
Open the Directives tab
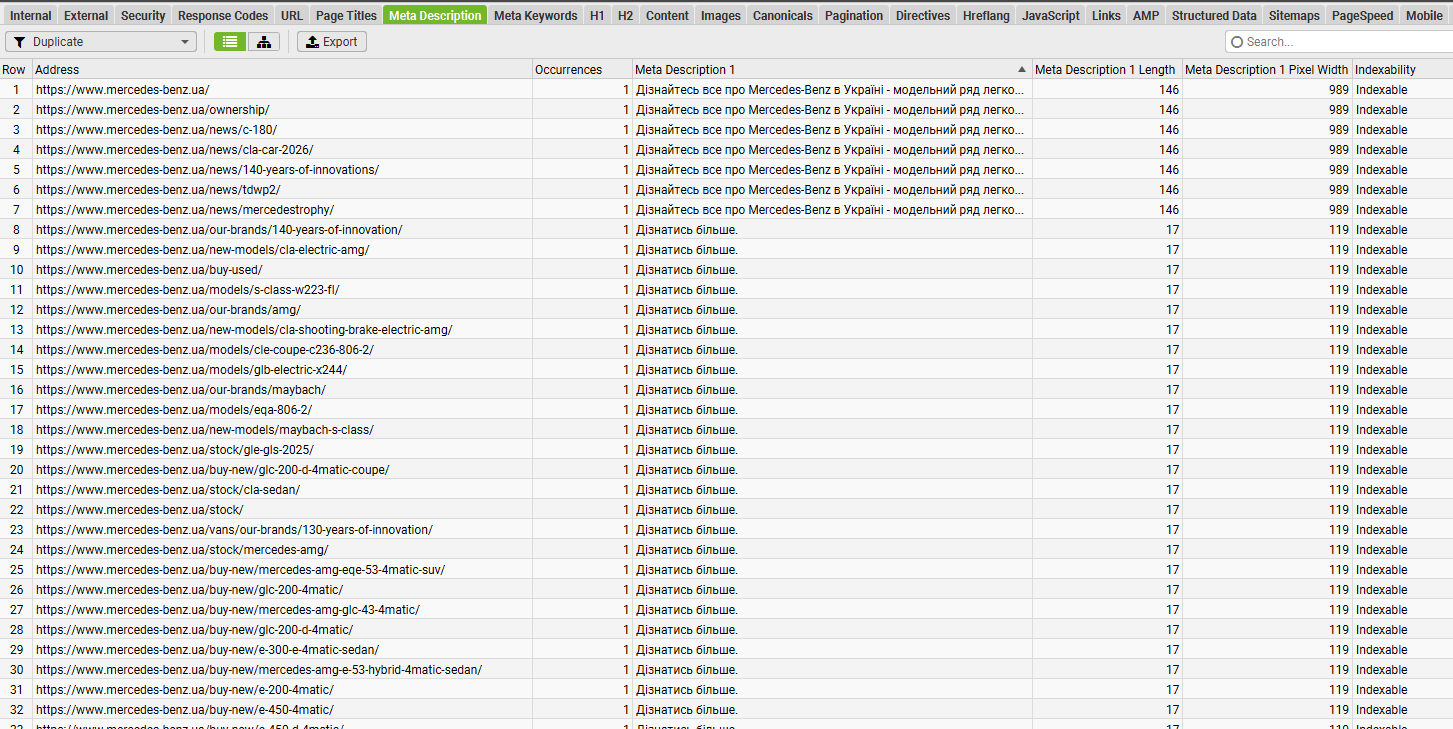point(923,15)
